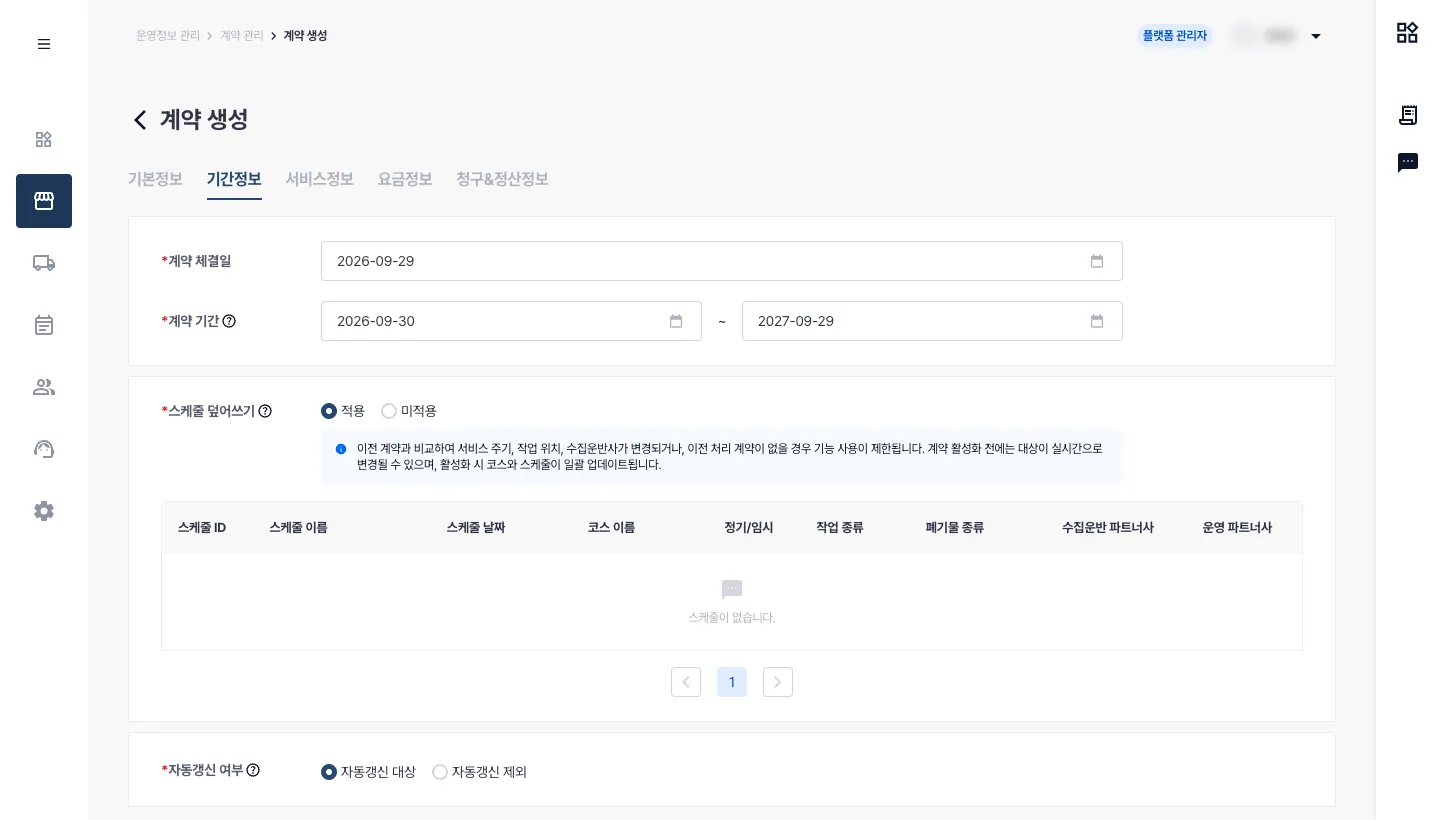This screenshot has height=820, width=1440.
Task: Switch to the 기본정보 tab
Action: point(155,179)
